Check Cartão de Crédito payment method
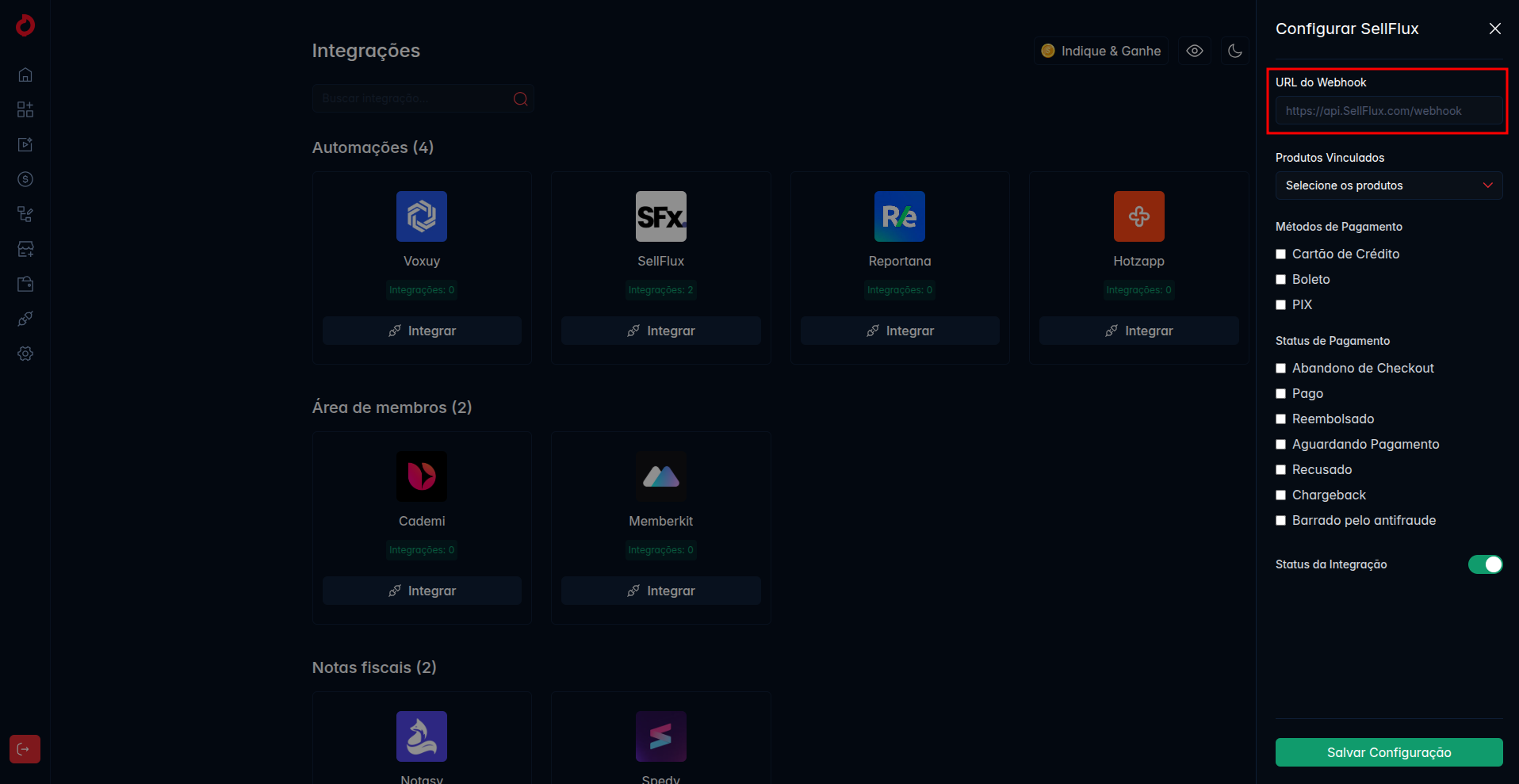Image resolution: width=1519 pixels, height=784 pixels. [1280, 254]
